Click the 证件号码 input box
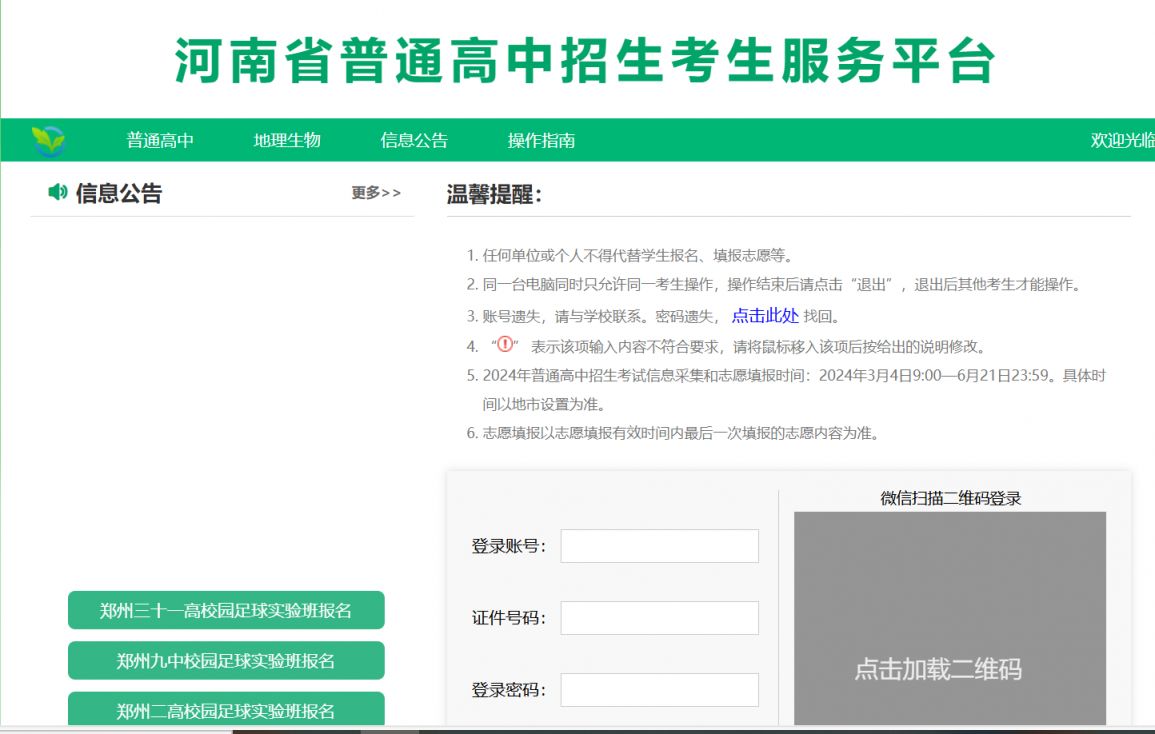This screenshot has width=1155, height=734. [x=660, y=618]
